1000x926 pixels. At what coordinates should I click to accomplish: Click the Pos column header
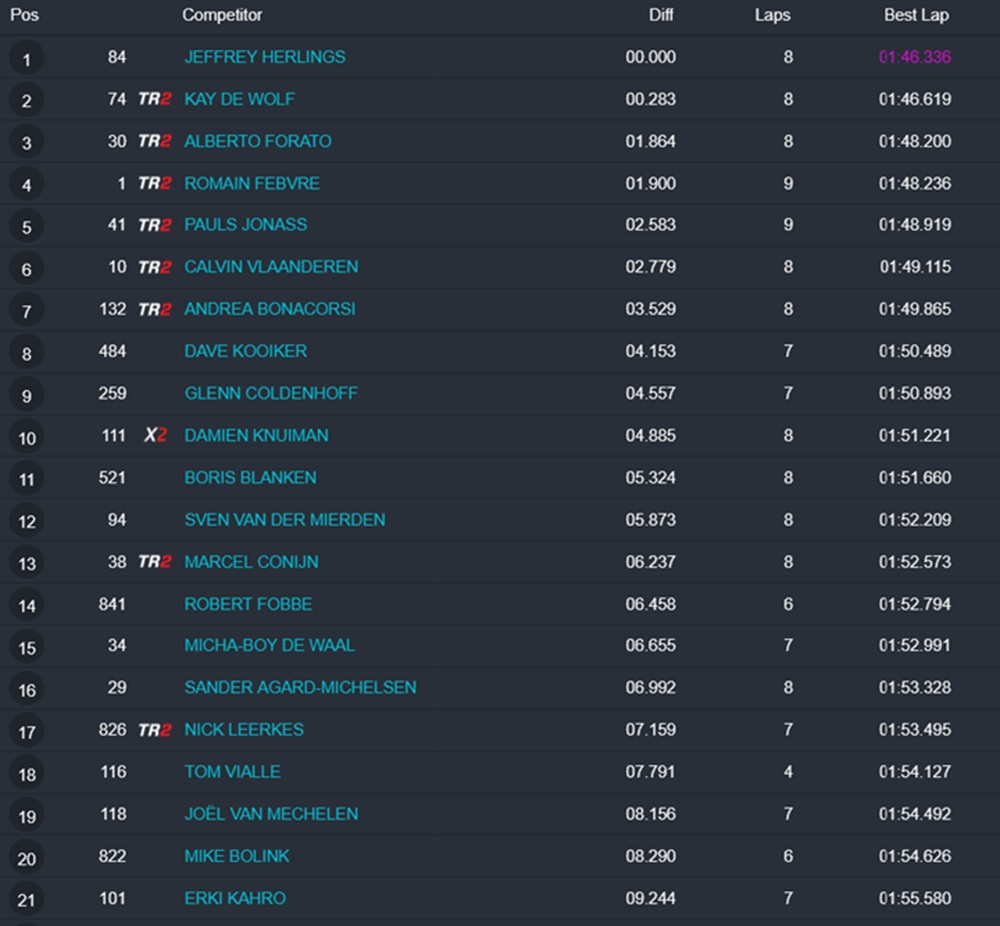(24, 15)
